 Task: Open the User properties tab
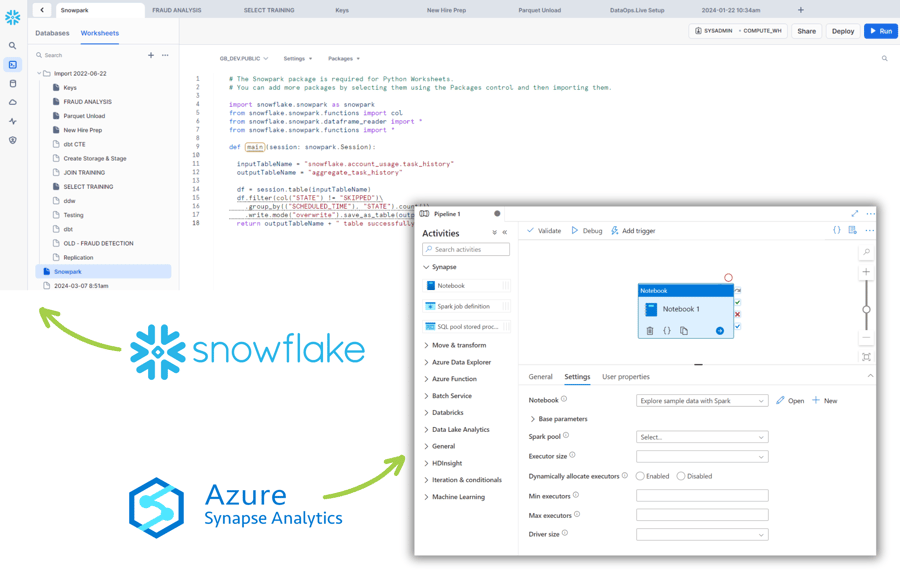click(x=626, y=377)
